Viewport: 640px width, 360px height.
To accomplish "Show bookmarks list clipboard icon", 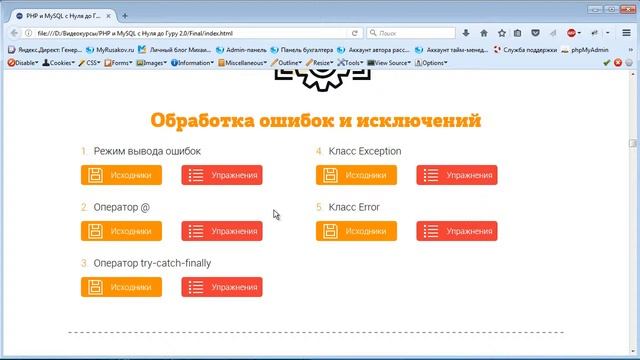I will point(518,33).
